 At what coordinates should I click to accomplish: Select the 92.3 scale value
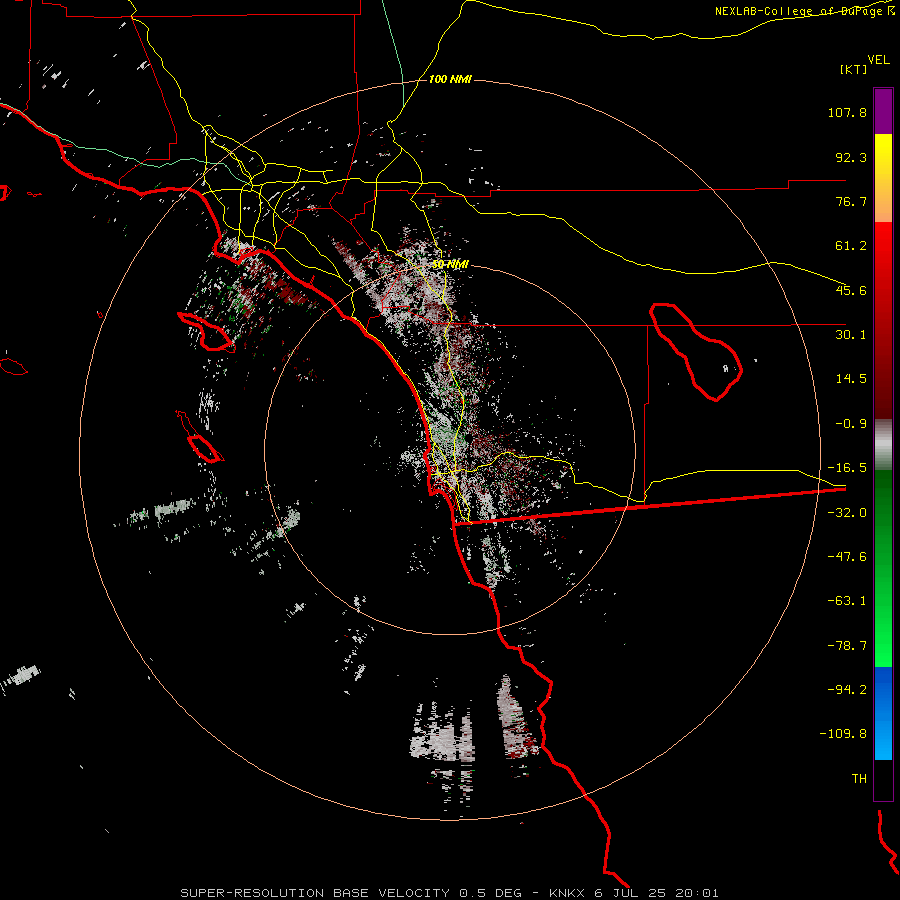851,157
